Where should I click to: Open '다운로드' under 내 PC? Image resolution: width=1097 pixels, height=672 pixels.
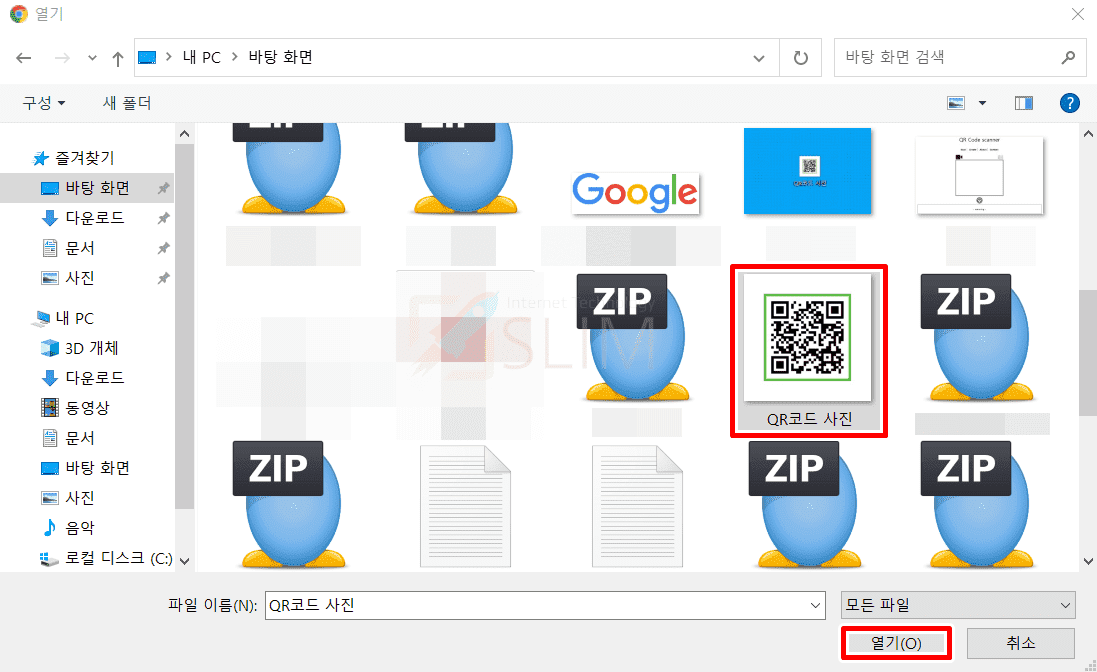pos(94,378)
